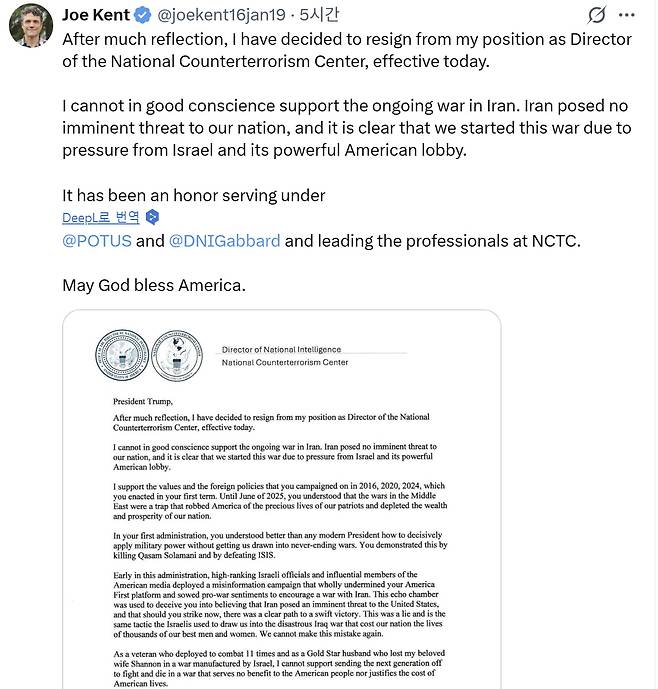Translate the post via the DeepL로 번역 link
The height and width of the screenshot is (689, 658).
point(100,217)
